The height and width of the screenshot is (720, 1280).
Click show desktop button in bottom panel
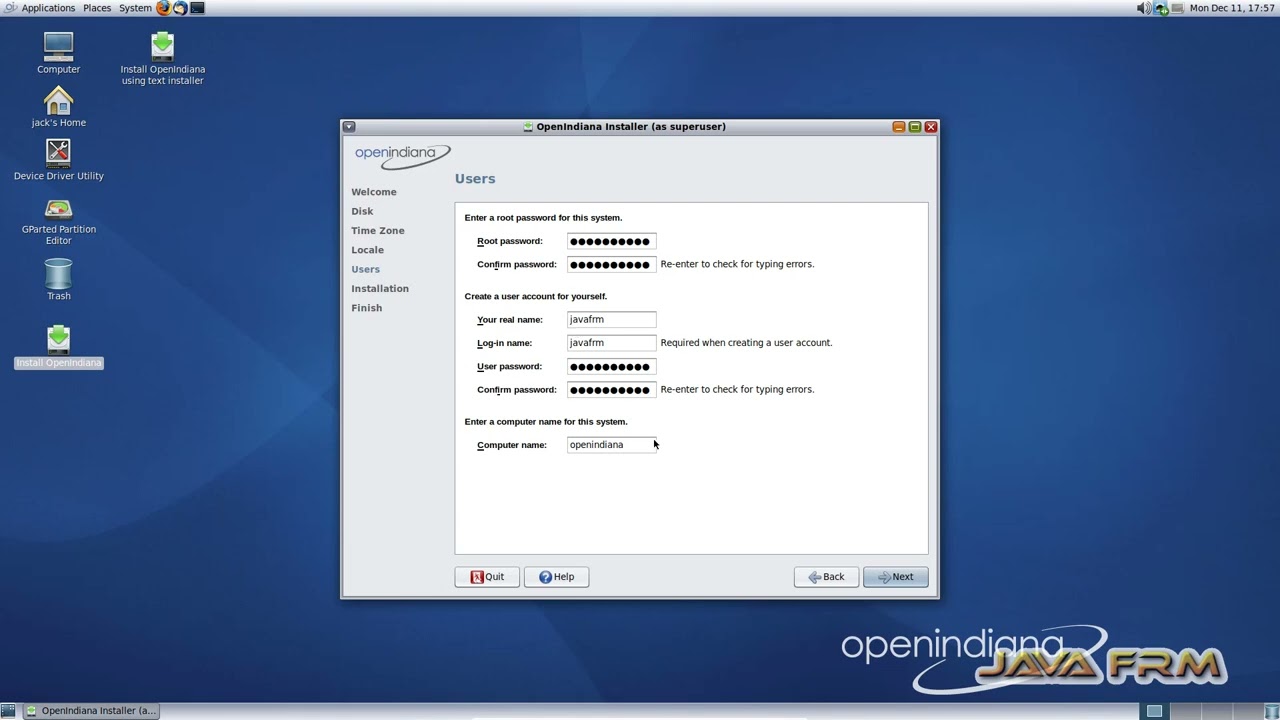(8, 711)
